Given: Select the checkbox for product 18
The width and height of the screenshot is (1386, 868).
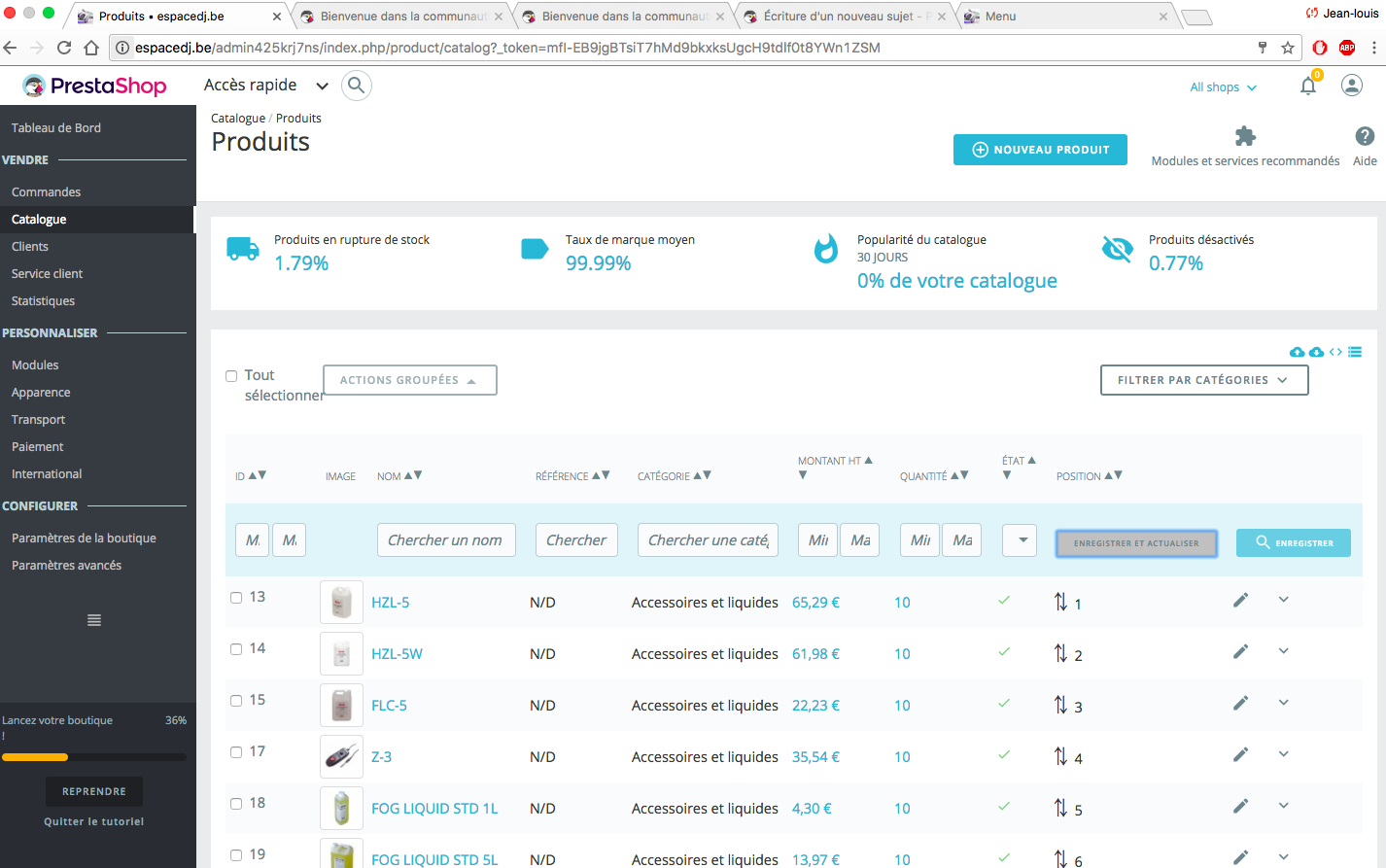Looking at the screenshot, I should tap(236, 804).
